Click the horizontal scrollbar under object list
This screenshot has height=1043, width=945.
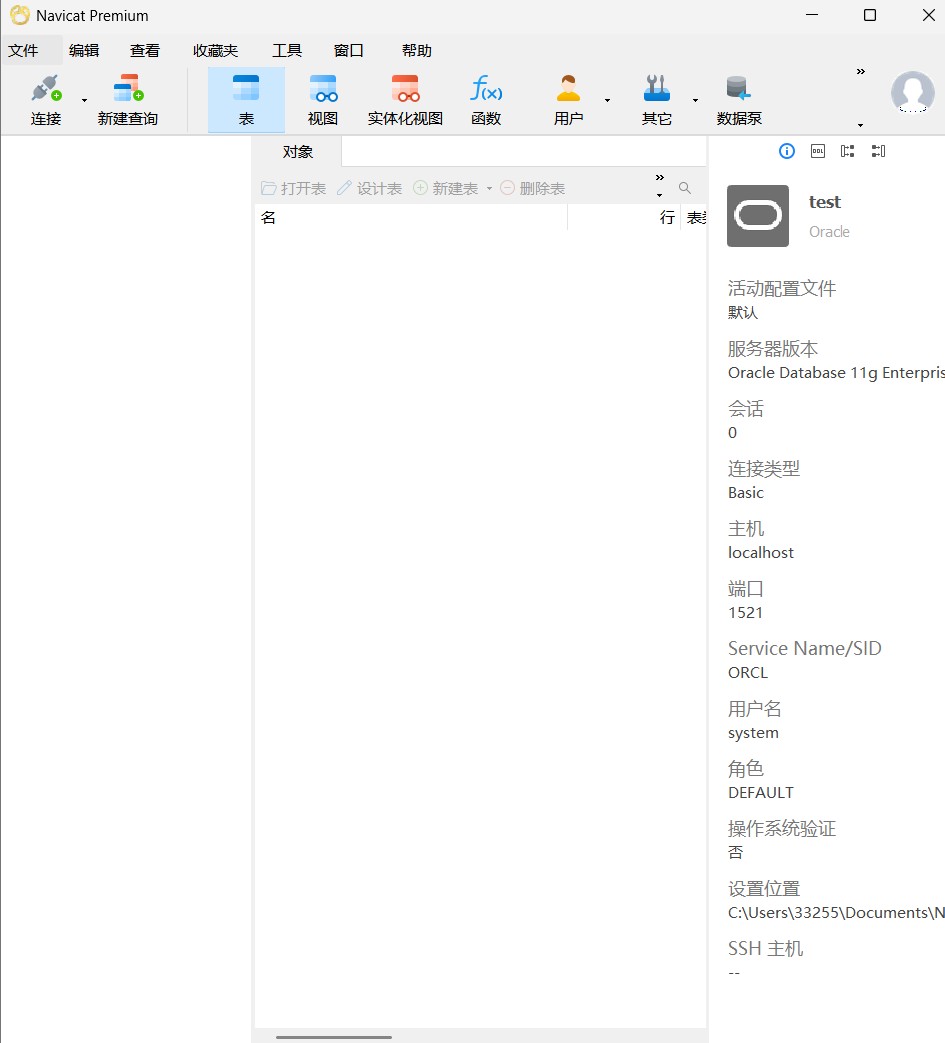[334, 1037]
